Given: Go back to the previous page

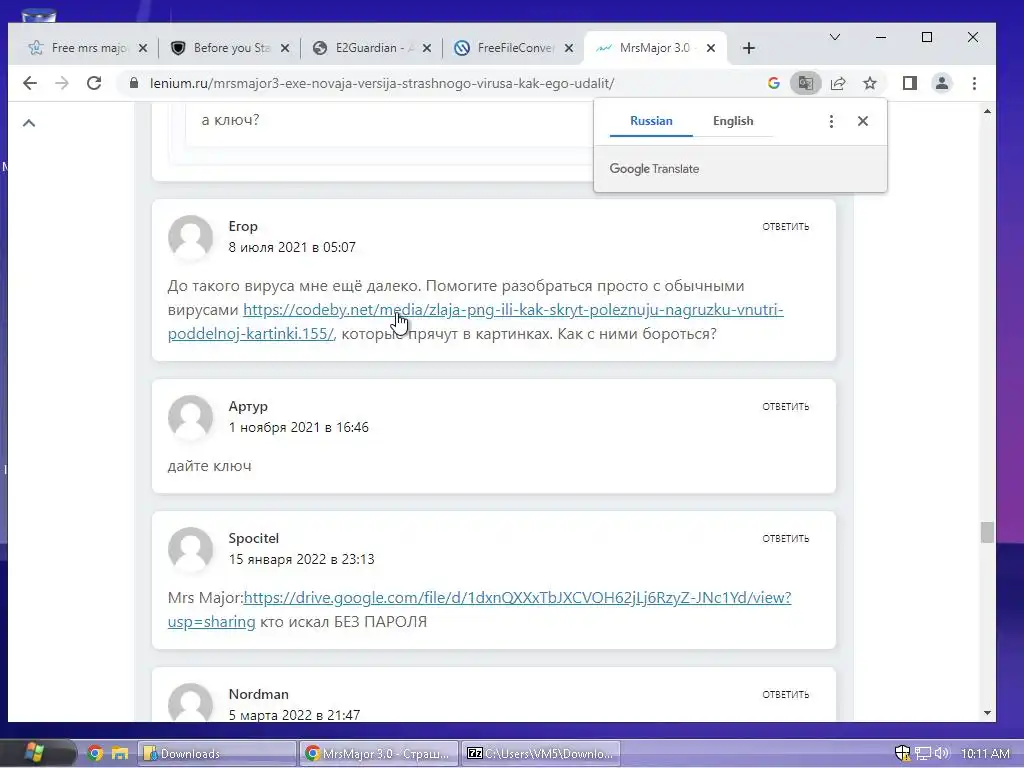Looking at the screenshot, I should click(x=29, y=83).
